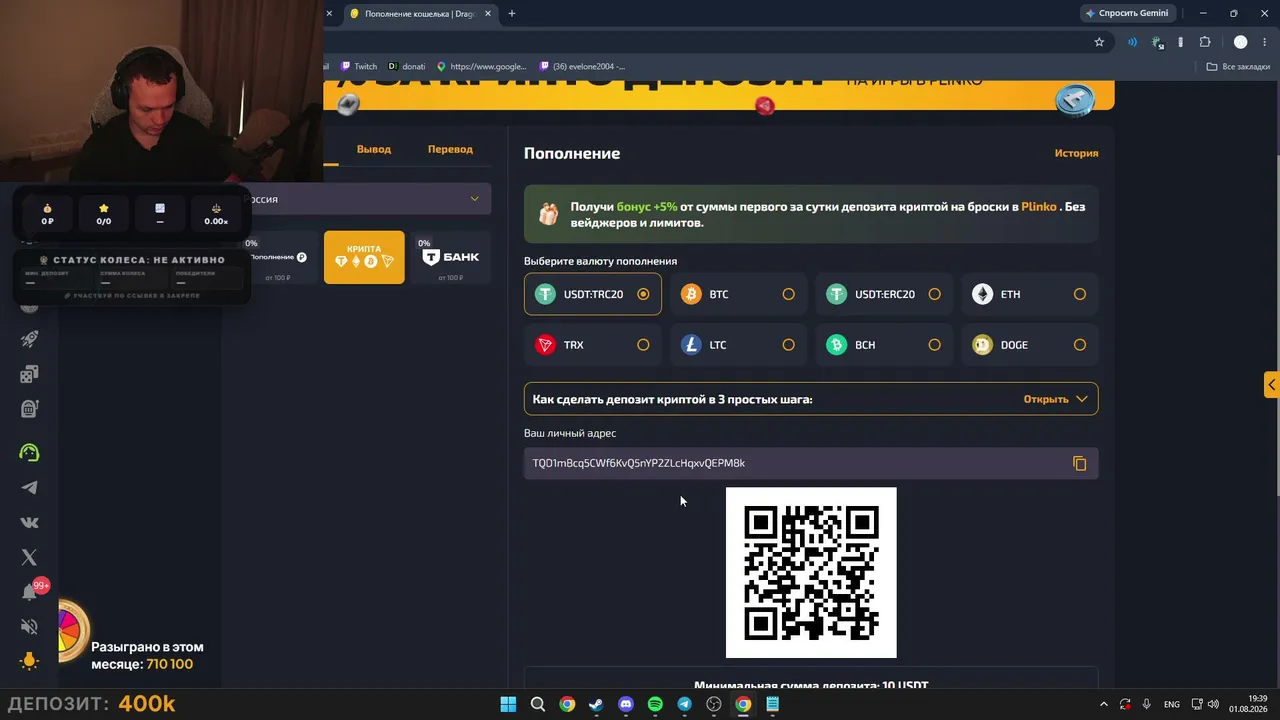Image resolution: width=1280 pixels, height=720 pixels.
Task: Click the personal wallet address field
Action: (811, 463)
